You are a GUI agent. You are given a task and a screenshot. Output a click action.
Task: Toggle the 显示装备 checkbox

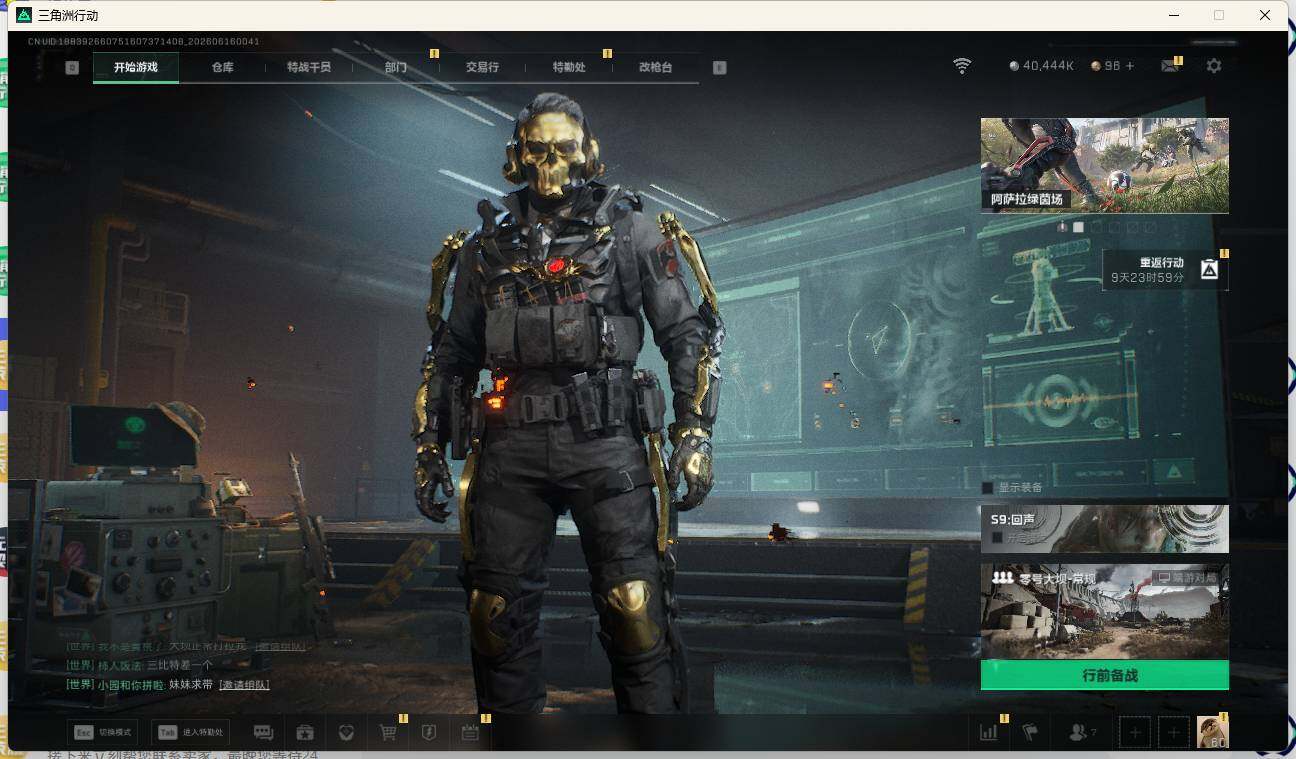click(987, 488)
